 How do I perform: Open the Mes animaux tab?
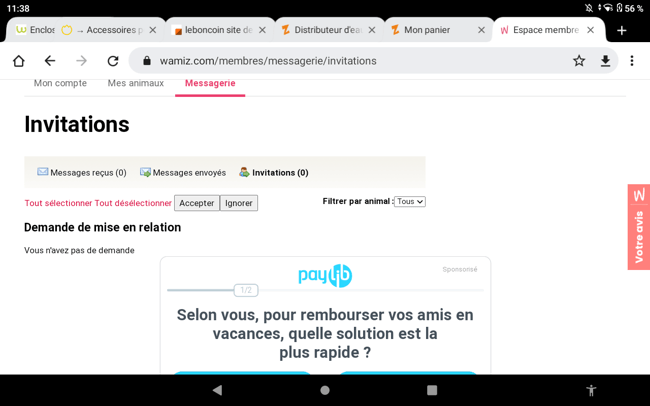point(135,83)
